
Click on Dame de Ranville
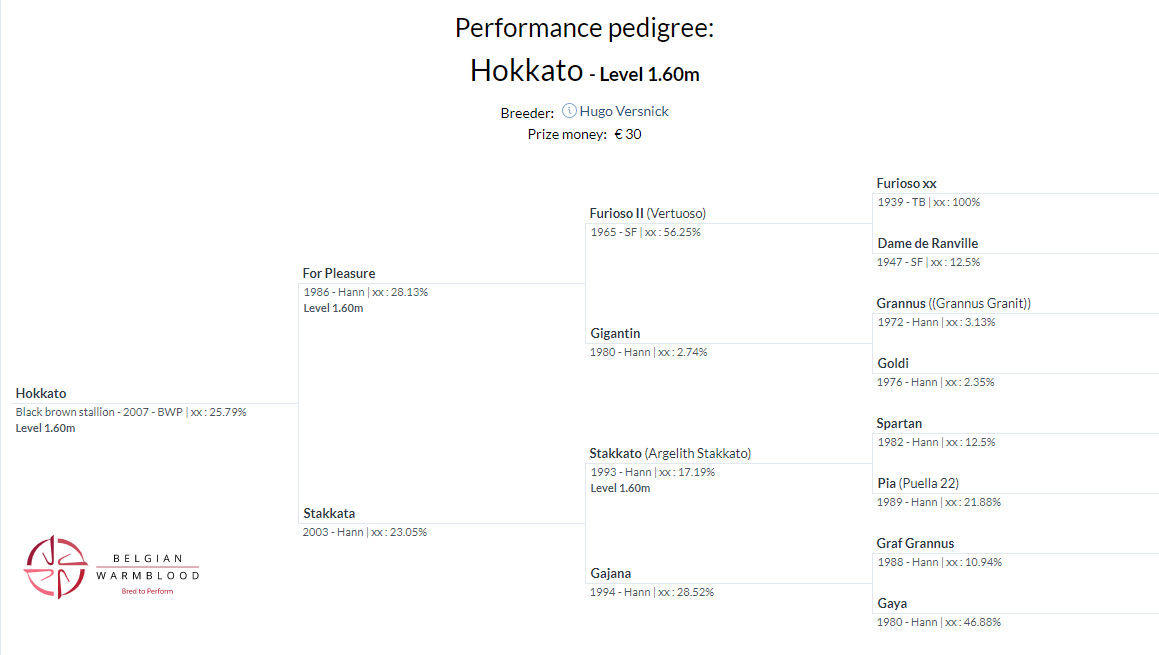(927, 243)
